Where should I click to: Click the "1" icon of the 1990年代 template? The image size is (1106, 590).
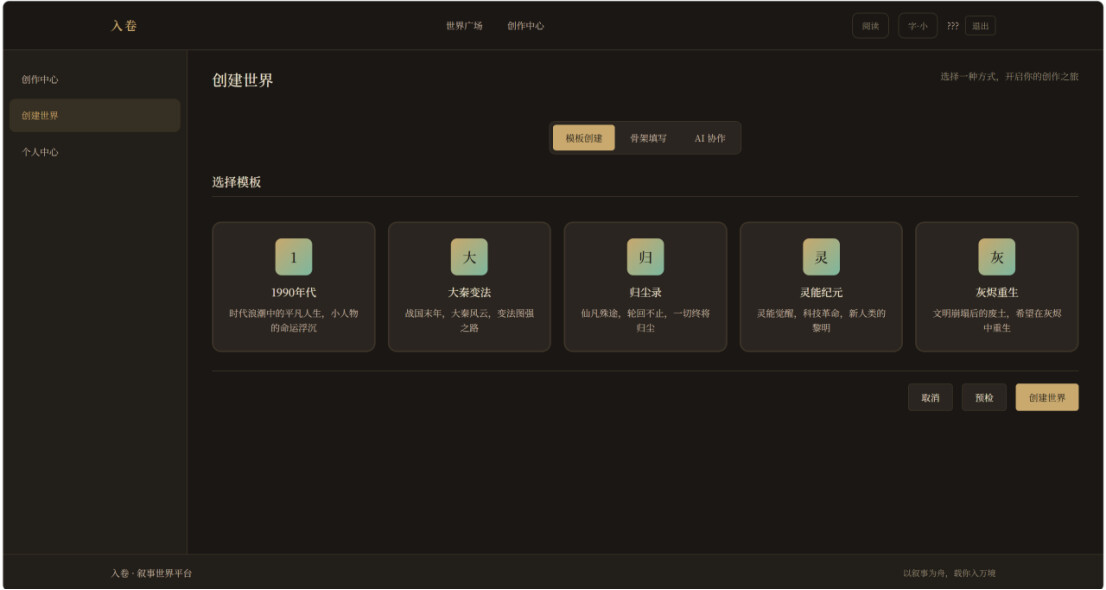tap(293, 257)
